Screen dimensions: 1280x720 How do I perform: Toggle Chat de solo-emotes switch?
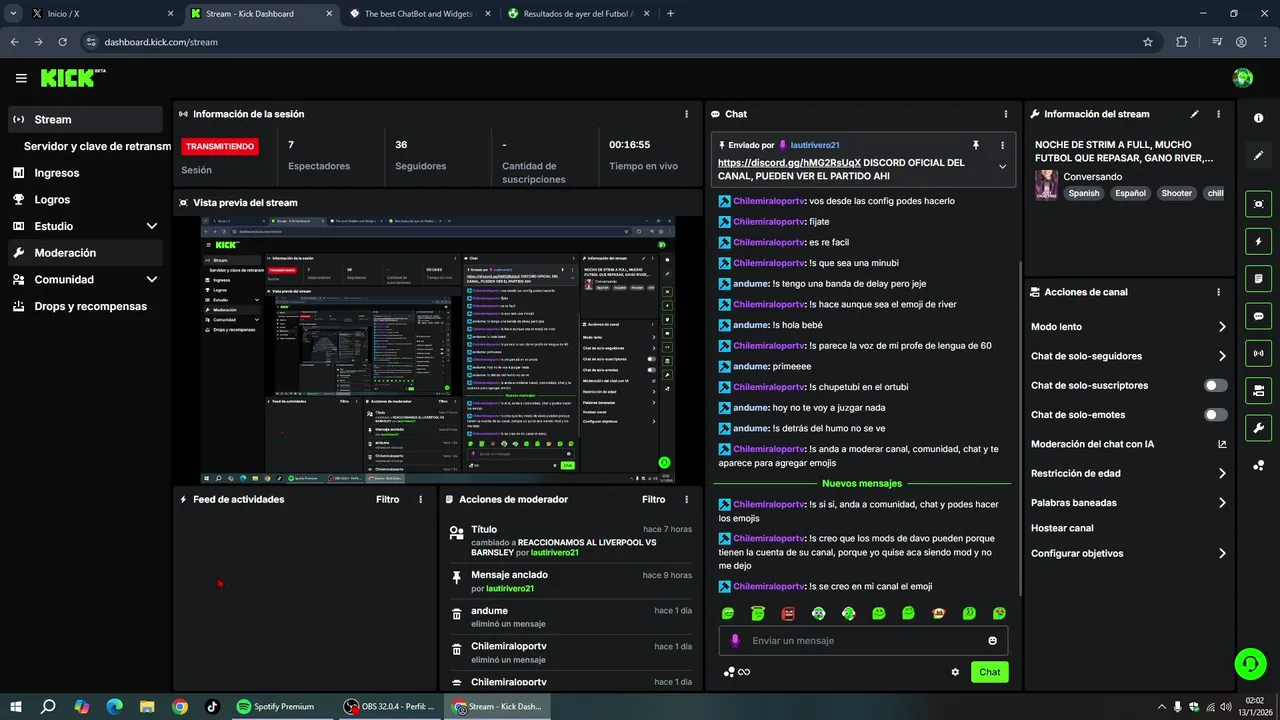1215,414
